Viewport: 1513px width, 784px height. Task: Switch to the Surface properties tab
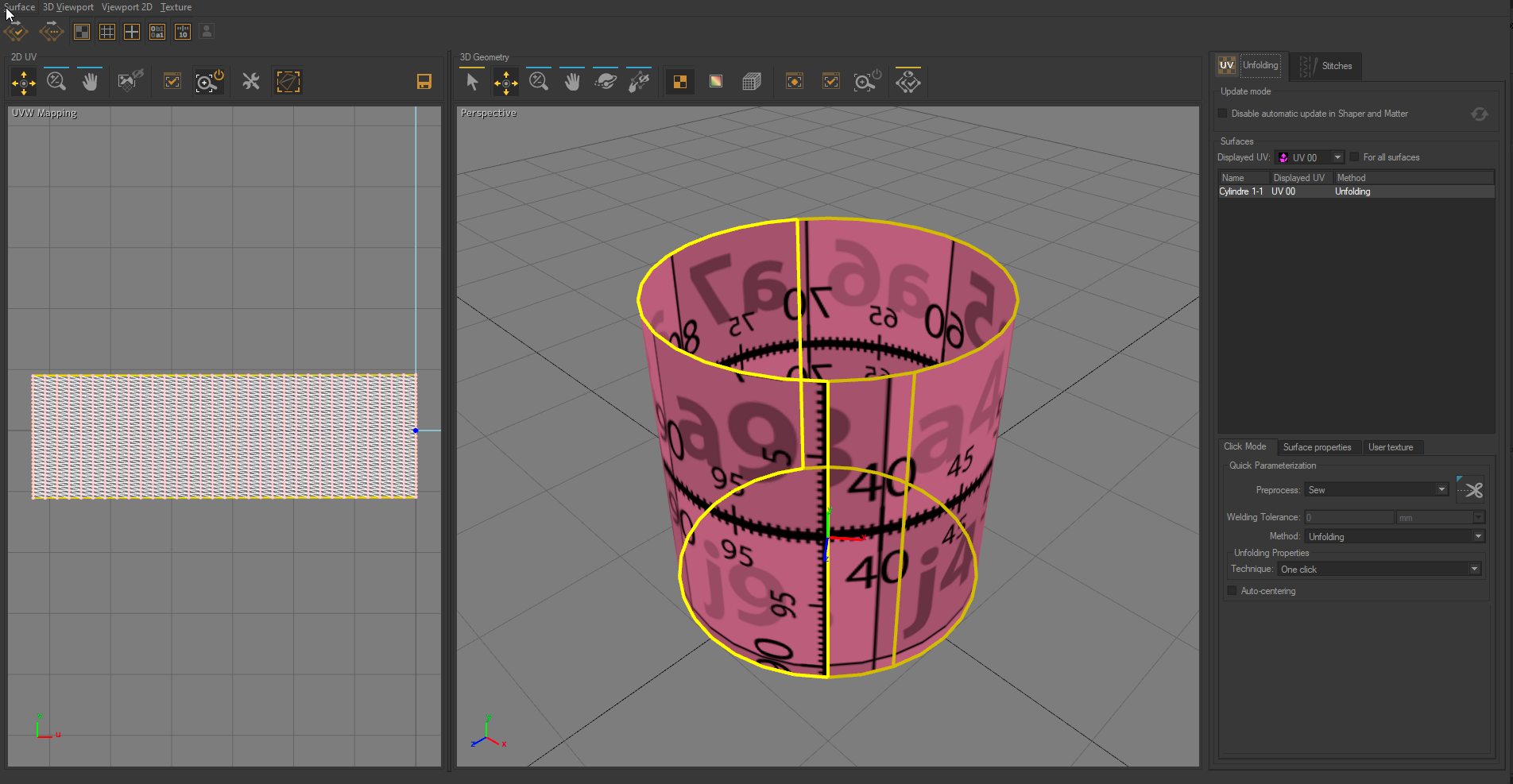[1318, 446]
